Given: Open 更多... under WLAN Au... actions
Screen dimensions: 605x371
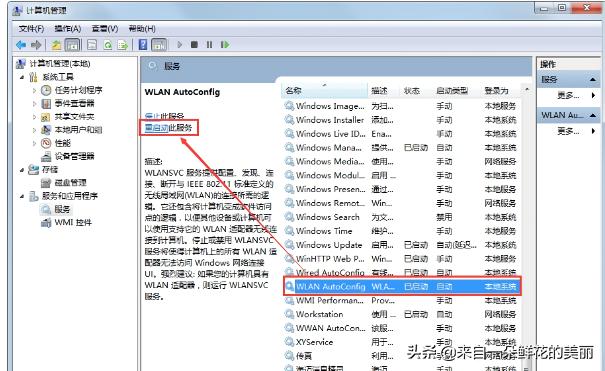Looking at the screenshot, I should [x=568, y=131].
